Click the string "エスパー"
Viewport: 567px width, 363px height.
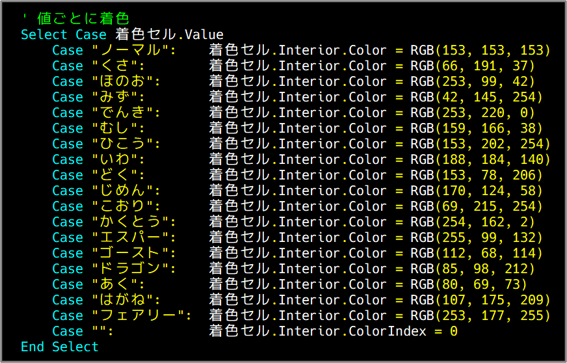tap(130, 238)
